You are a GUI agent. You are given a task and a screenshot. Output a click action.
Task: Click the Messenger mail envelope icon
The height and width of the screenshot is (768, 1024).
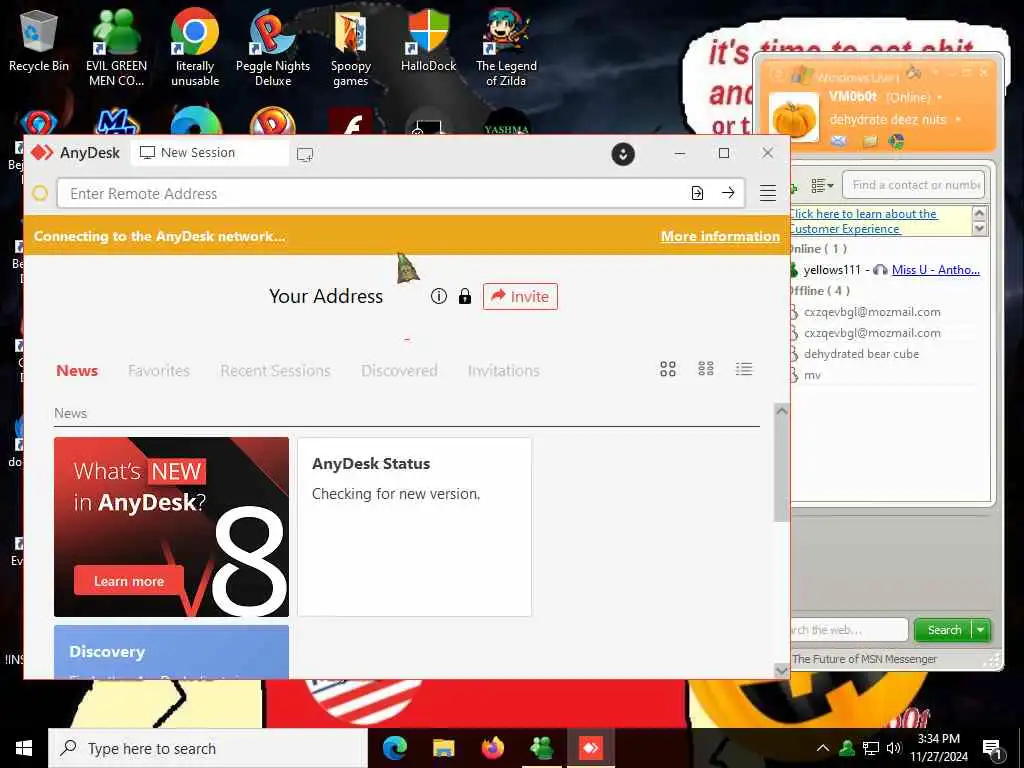[839, 141]
